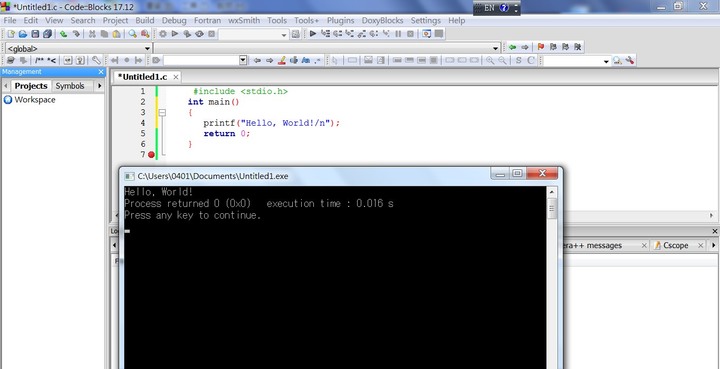The image size is (720, 369).
Task: Click the console window scrollbar thumb
Action: click(x=552, y=209)
